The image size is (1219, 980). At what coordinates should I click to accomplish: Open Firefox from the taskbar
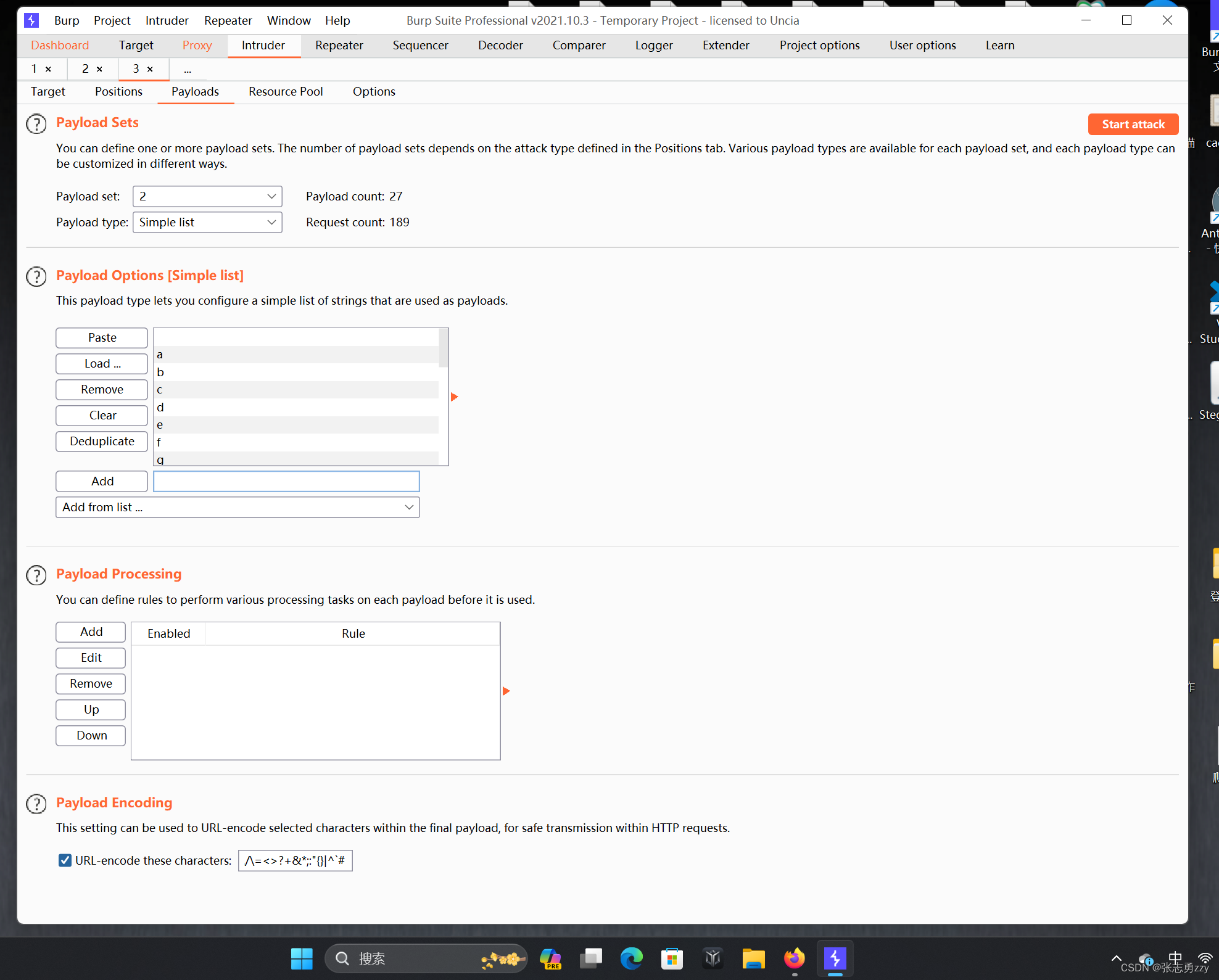(795, 958)
